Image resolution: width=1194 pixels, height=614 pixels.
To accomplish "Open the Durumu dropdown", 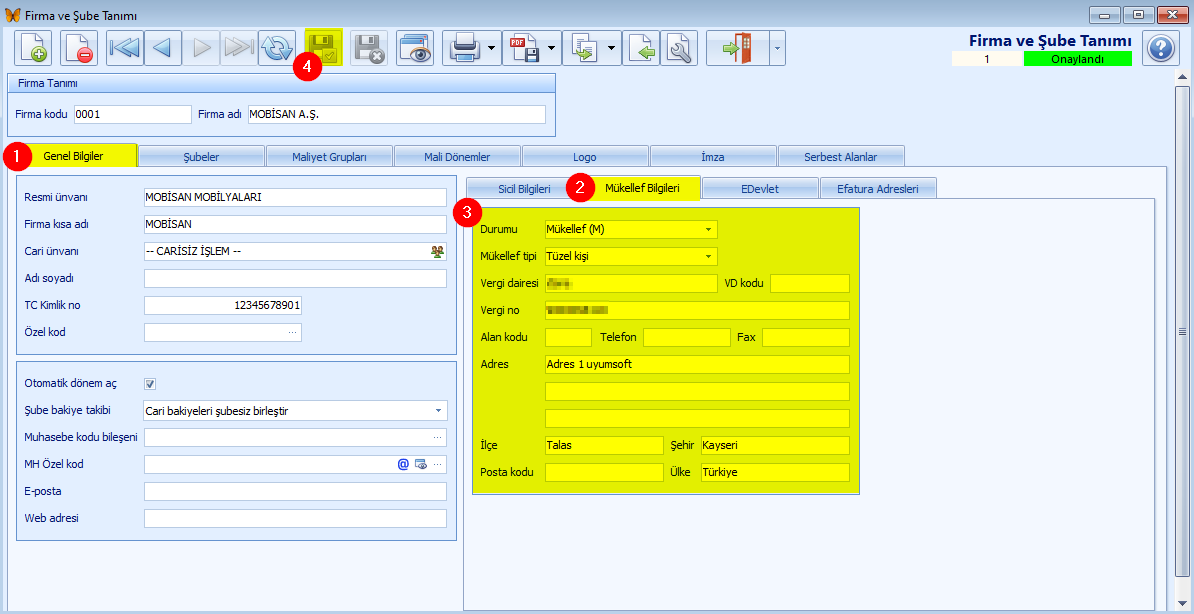I will (x=708, y=229).
